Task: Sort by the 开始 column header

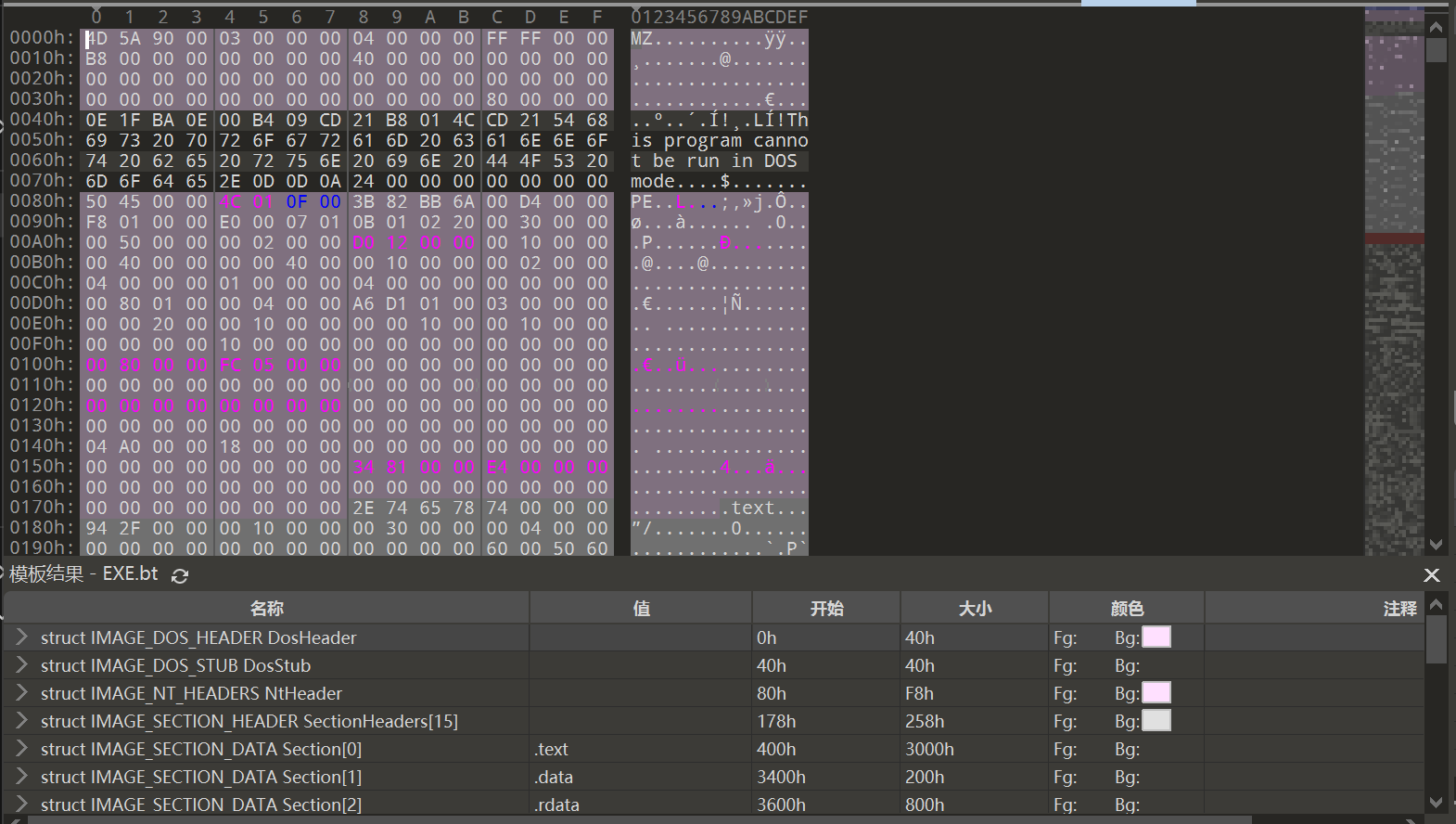Action: click(x=826, y=609)
